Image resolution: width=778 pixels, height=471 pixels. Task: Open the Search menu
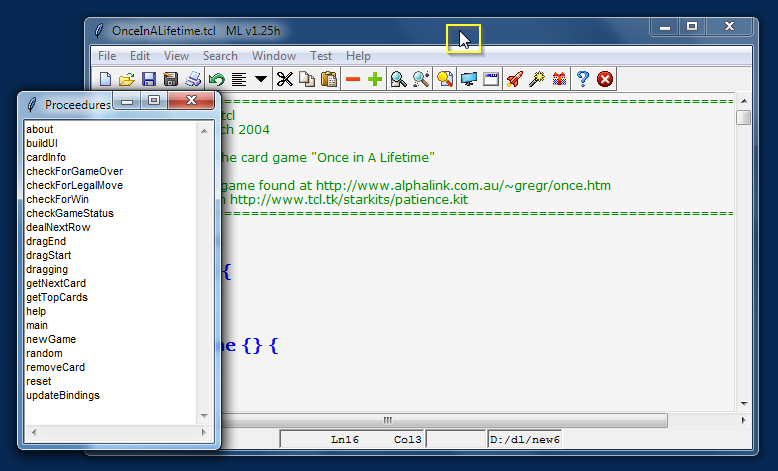(x=220, y=56)
